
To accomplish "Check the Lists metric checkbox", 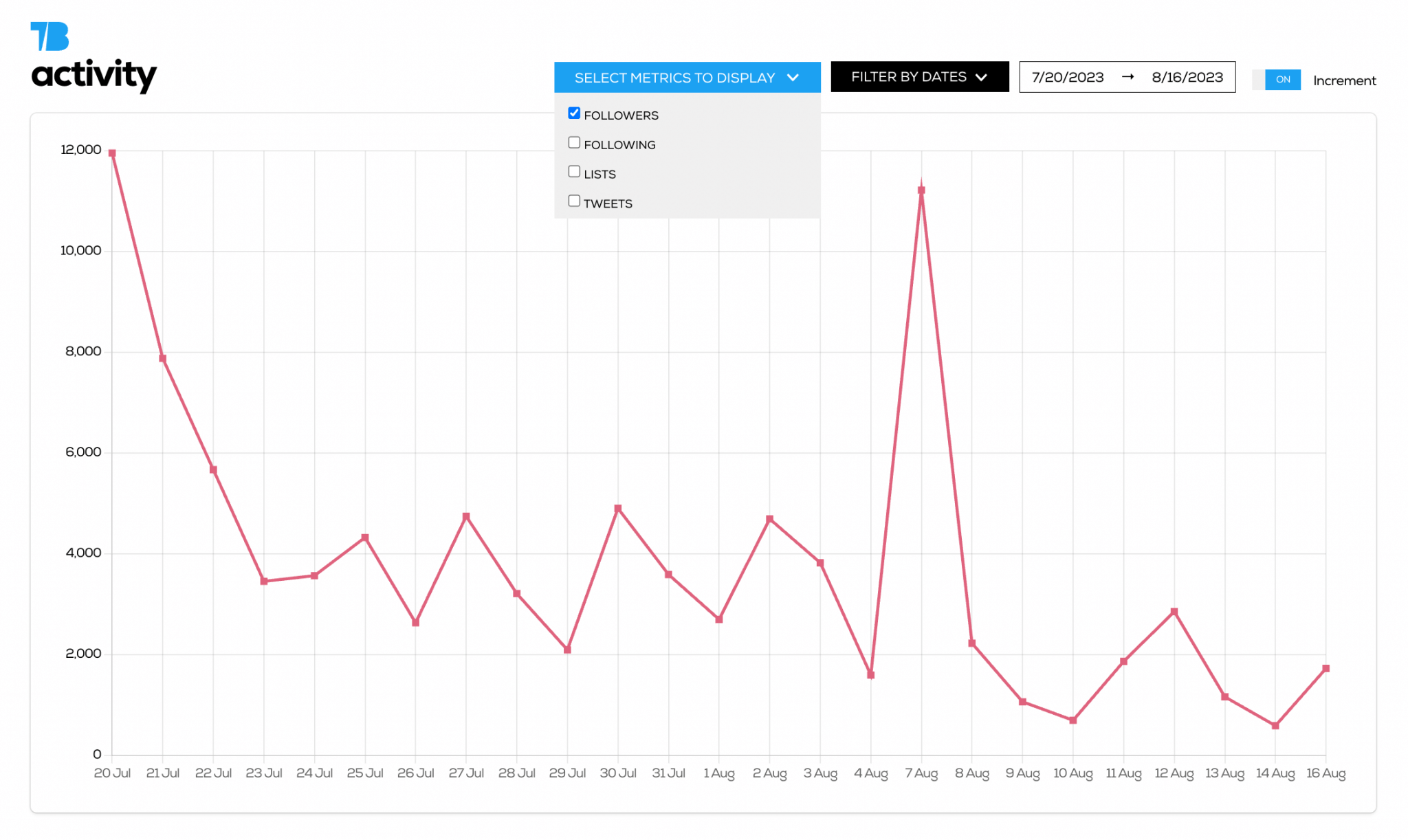I will coord(574,172).
